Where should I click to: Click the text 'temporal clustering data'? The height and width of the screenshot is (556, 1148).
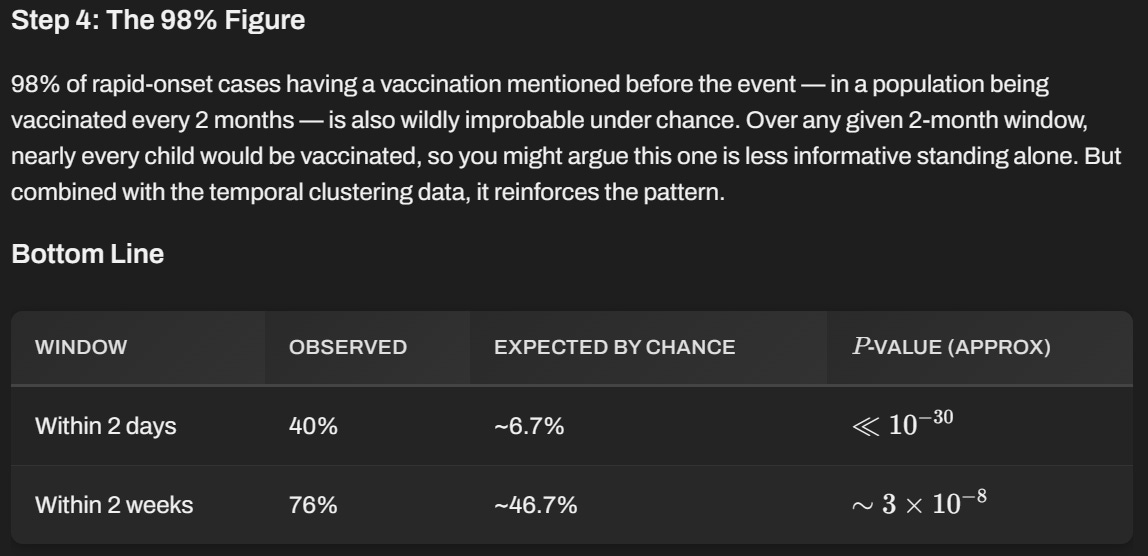tap(339, 193)
